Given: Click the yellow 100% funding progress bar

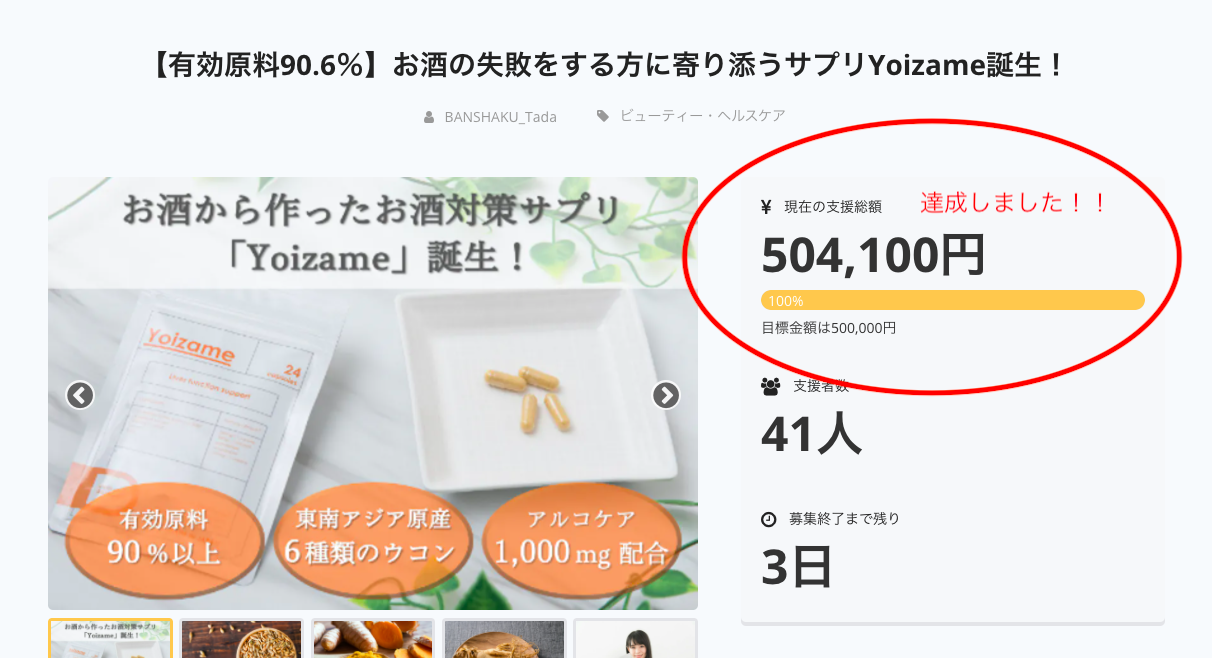Looking at the screenshot, I should click(x=952, y=300).
